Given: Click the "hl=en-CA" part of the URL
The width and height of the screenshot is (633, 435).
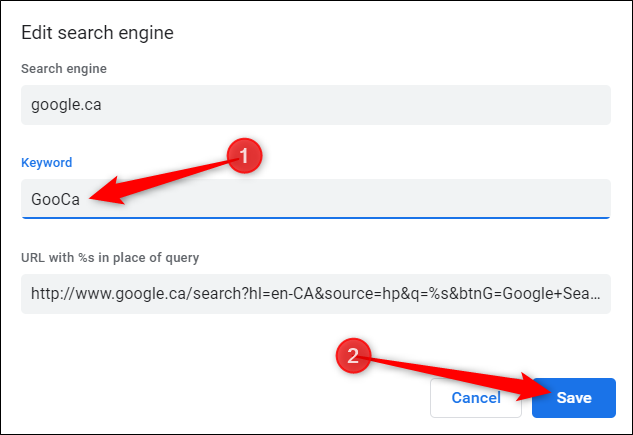Looking at the screenshot, I should tap(280, 294).
